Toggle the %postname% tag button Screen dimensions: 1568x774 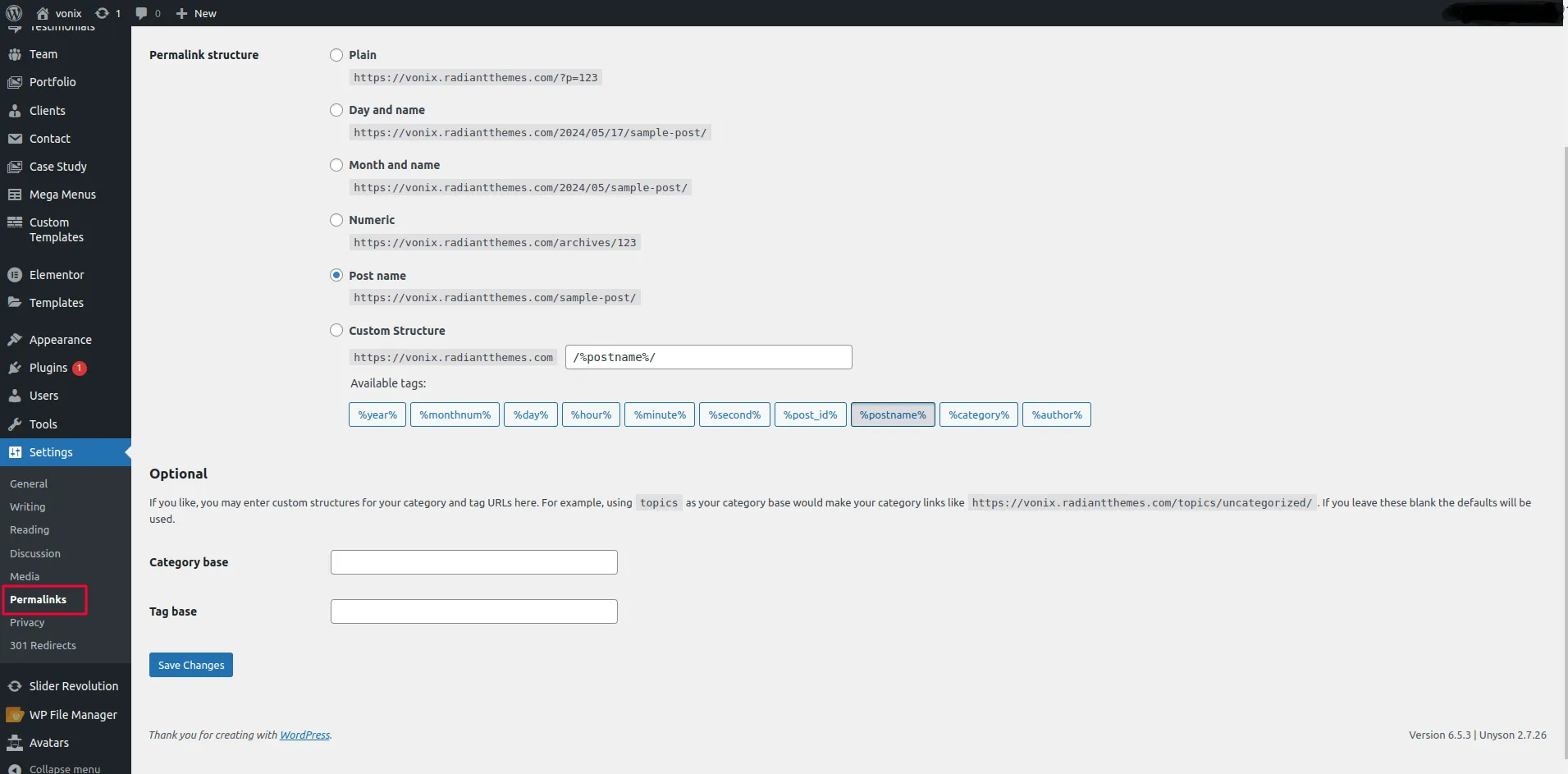(x=893, y=414)
